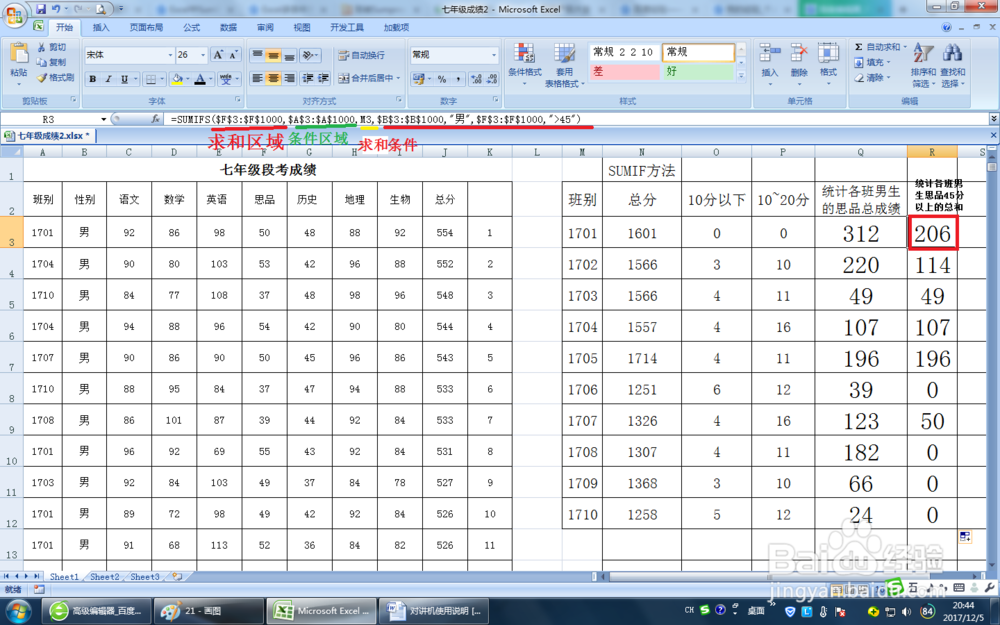This screenshot has height=625, width=1000.
Task: Toggle italic formatting
Action: click(108, 78)
